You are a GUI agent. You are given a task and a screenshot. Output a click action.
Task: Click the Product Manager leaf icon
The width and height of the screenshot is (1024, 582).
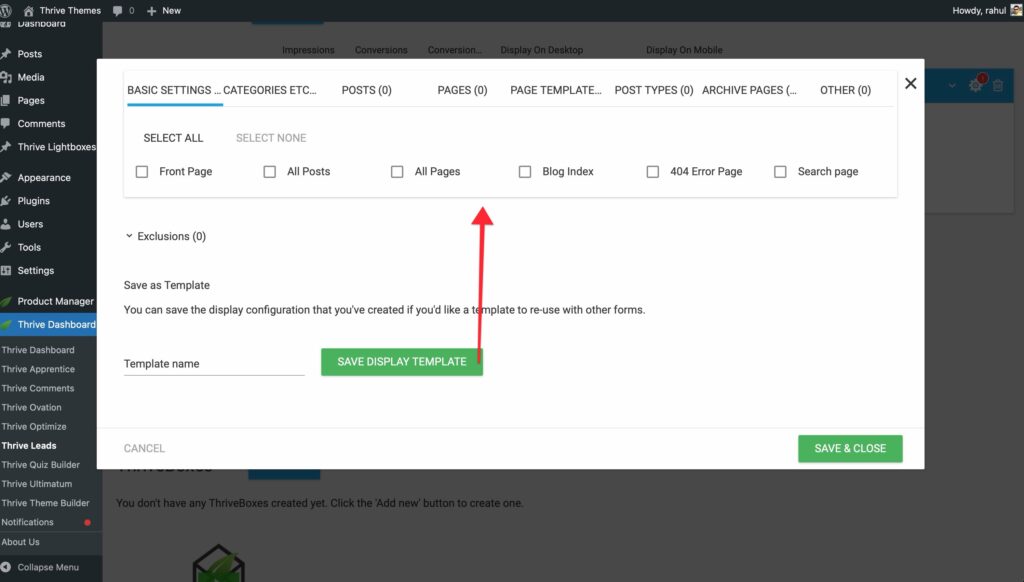(7, 301)
